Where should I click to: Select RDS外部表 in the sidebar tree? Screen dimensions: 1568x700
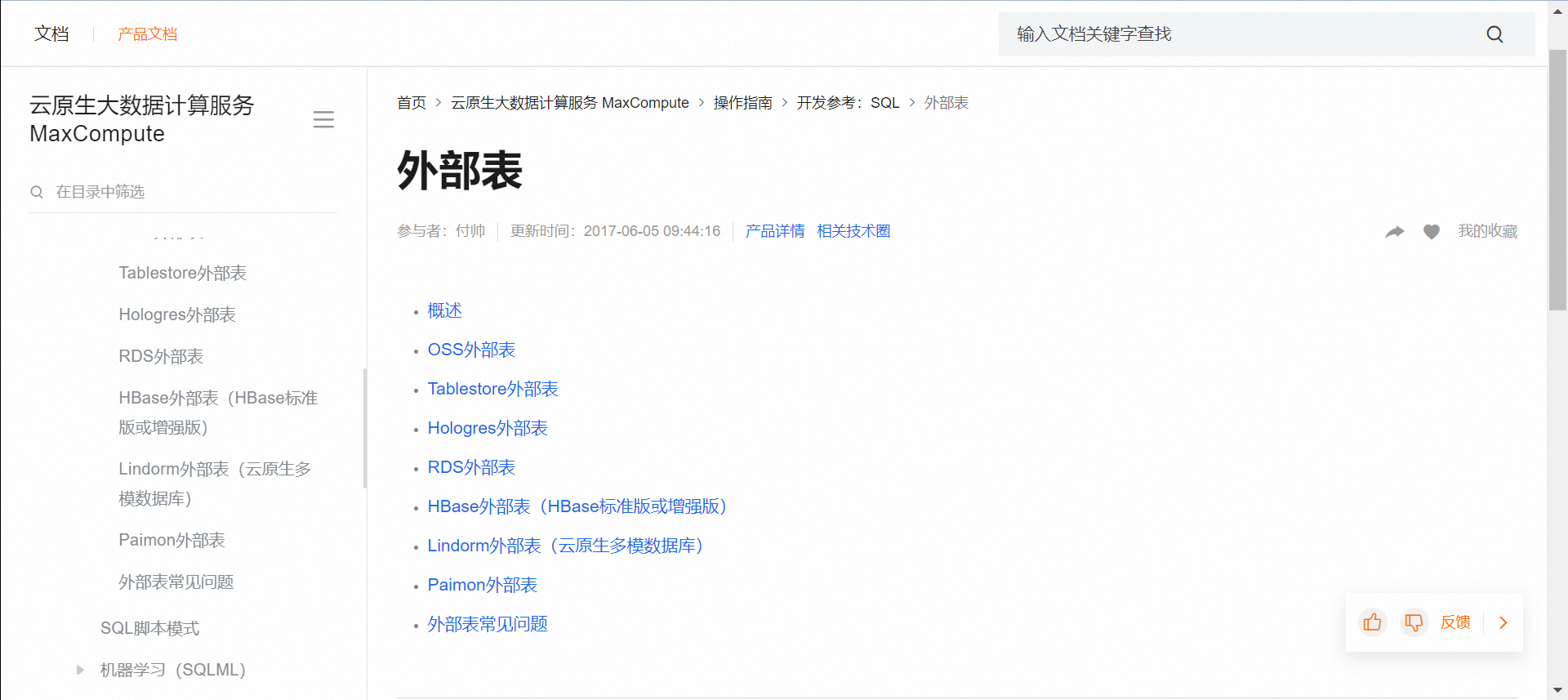click(161, 356)
